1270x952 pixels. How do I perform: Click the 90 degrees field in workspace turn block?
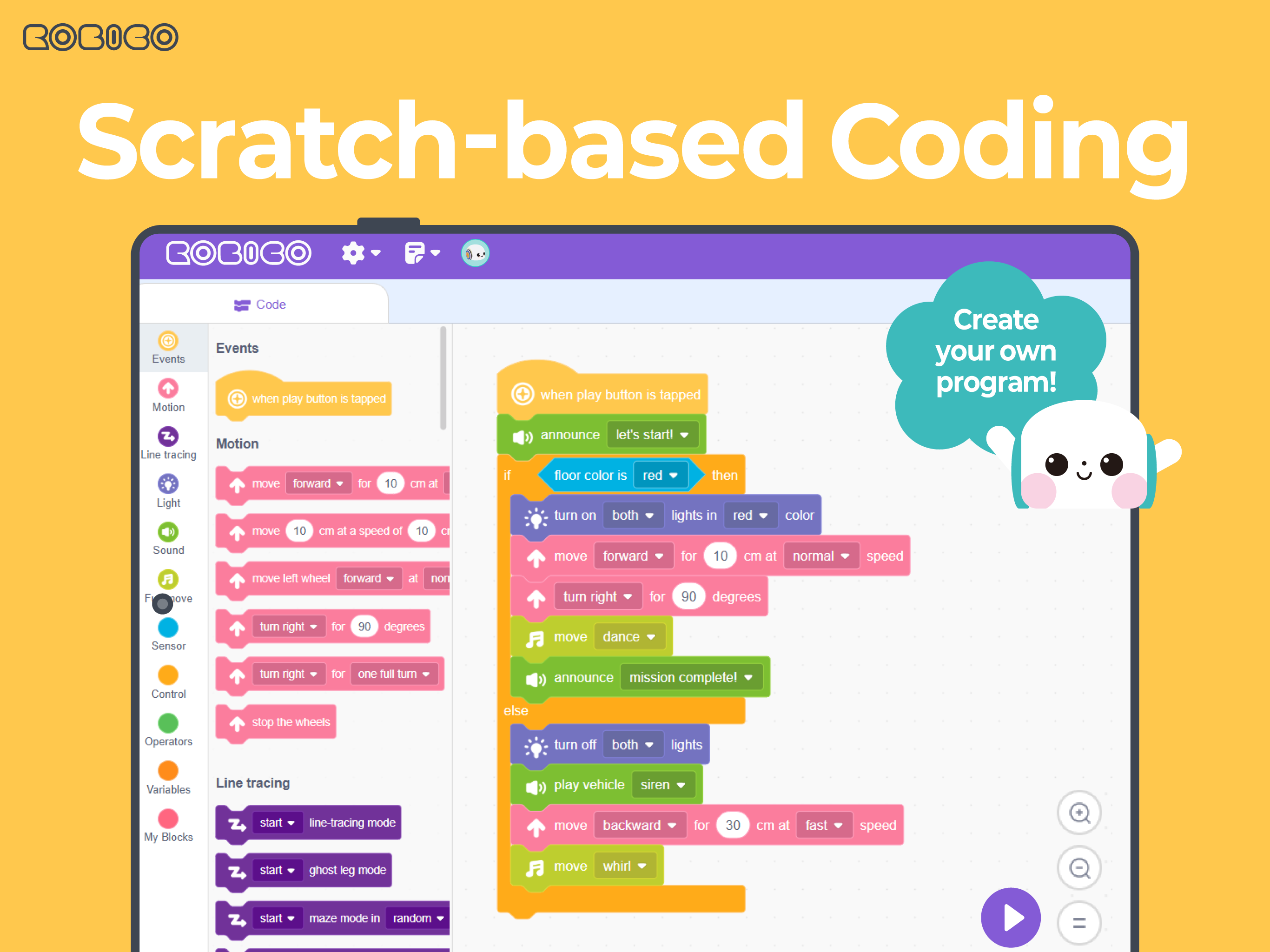click(688, 597)
